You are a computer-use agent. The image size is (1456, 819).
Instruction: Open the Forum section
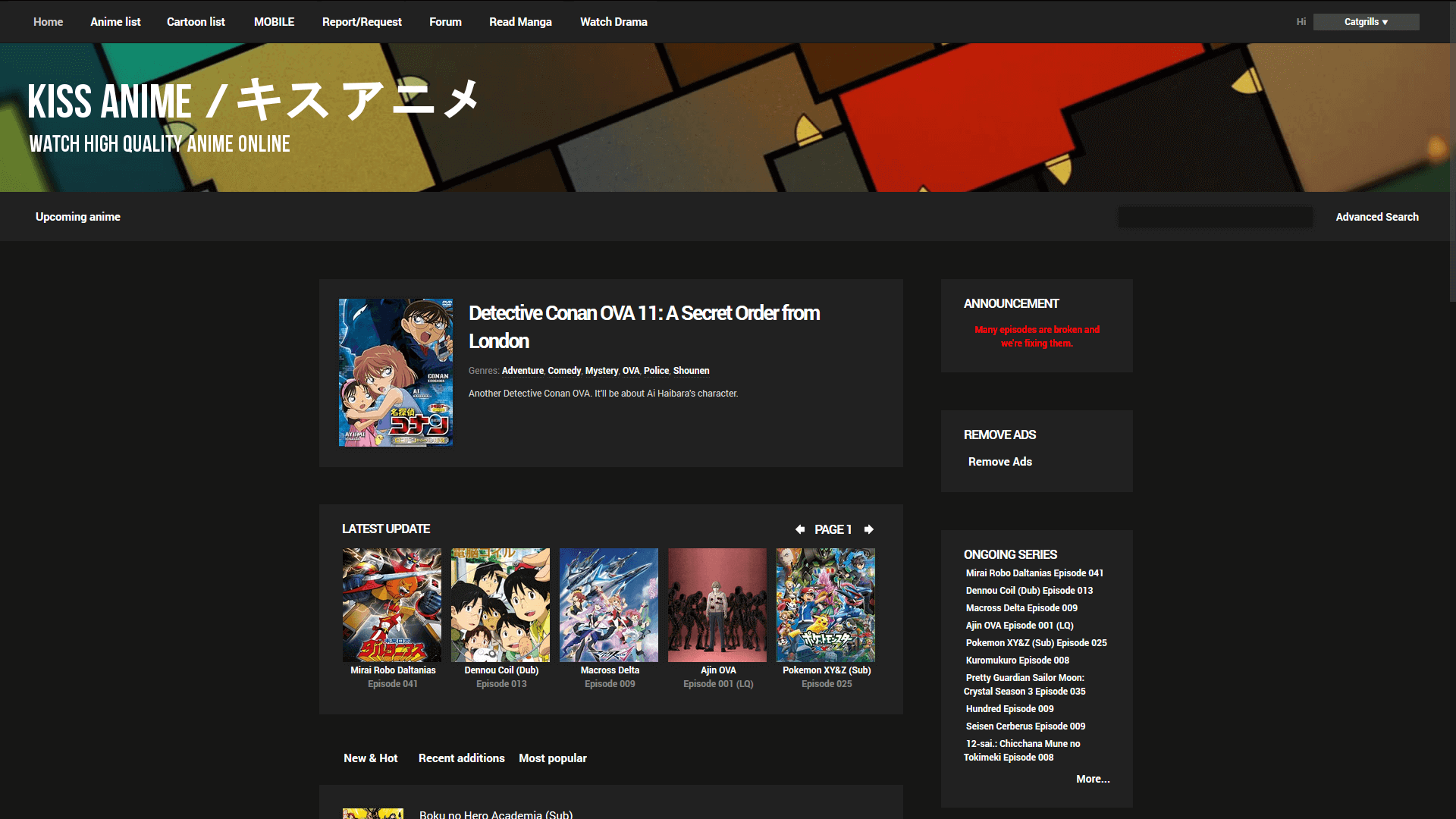(x=445, y=22)
